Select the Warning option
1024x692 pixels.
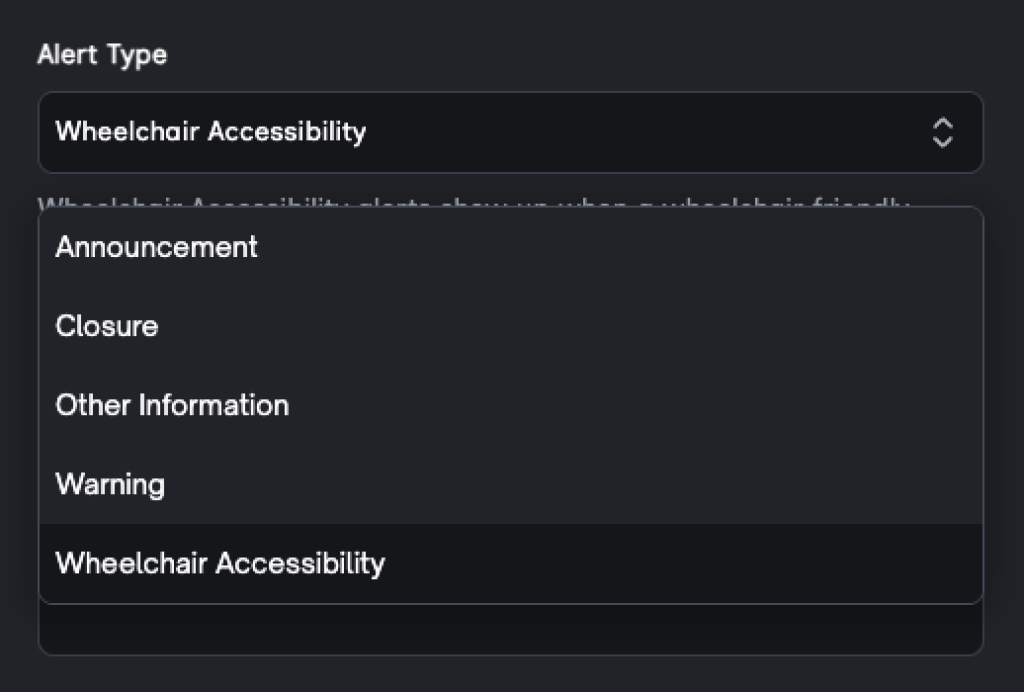tap(110, 484)
